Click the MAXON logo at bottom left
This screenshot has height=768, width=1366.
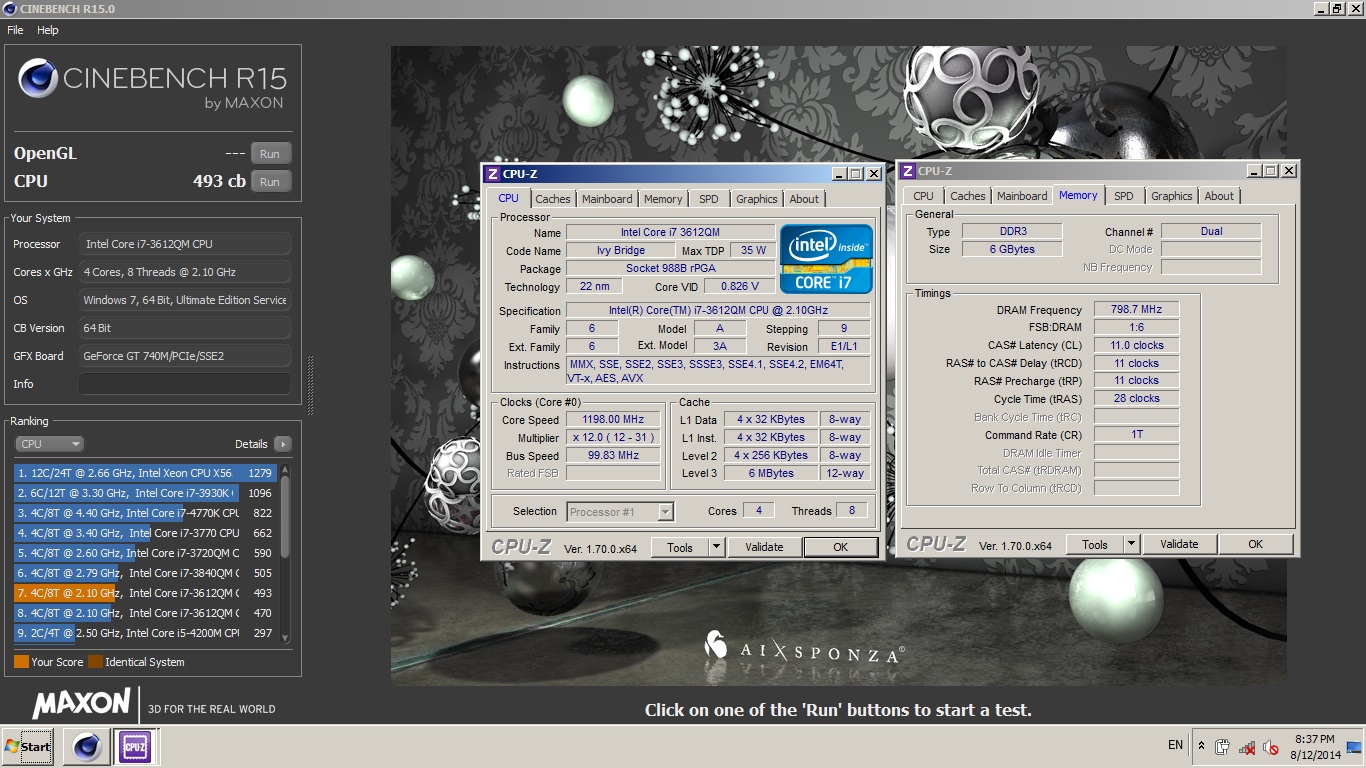click(x=81, y=704)
